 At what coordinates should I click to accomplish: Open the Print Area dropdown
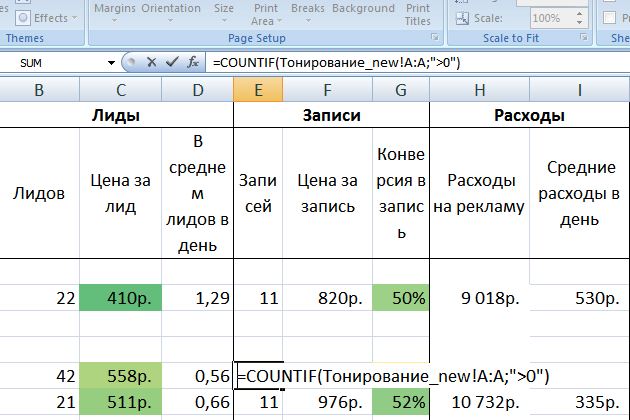point(266,14)
